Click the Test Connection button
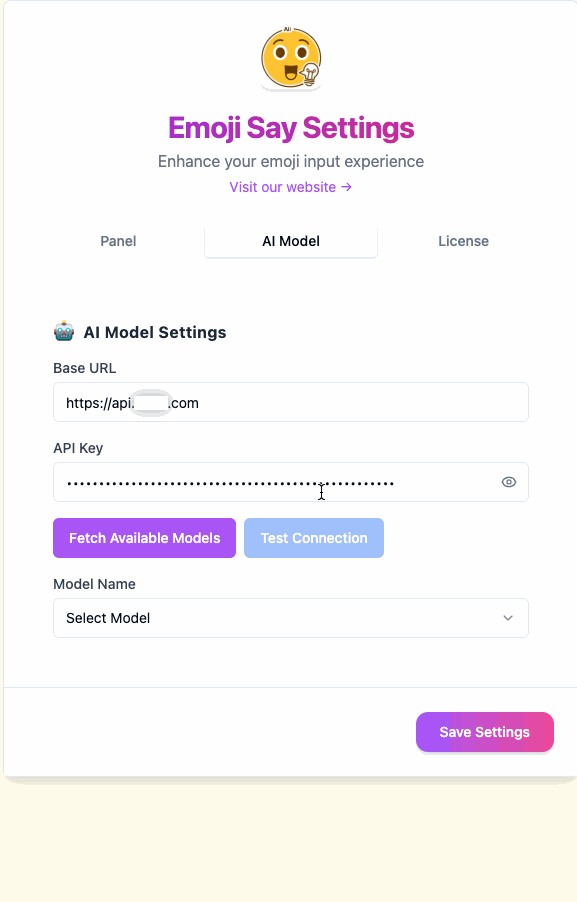 point(314,538)
